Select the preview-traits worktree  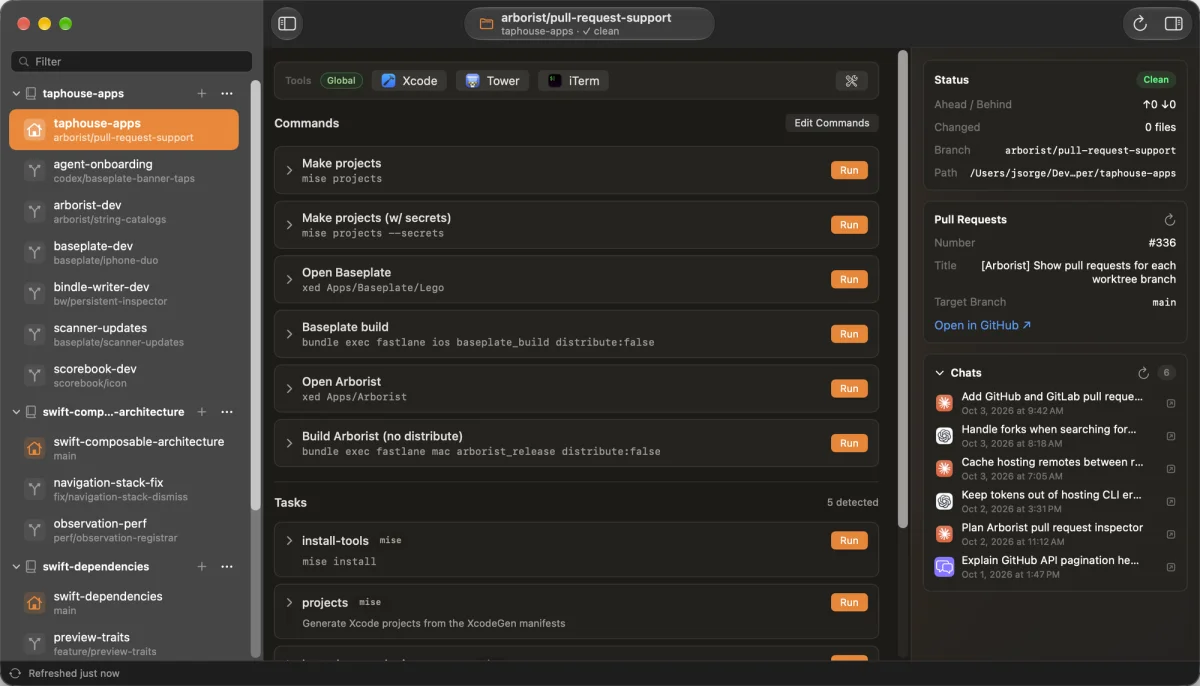pos(124,644)
